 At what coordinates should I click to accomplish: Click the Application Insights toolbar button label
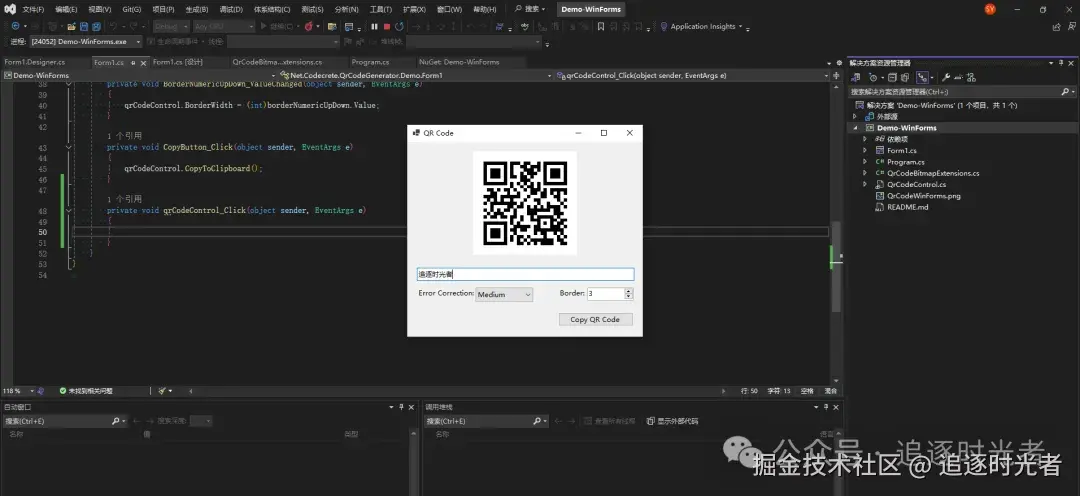click(703, 26)
